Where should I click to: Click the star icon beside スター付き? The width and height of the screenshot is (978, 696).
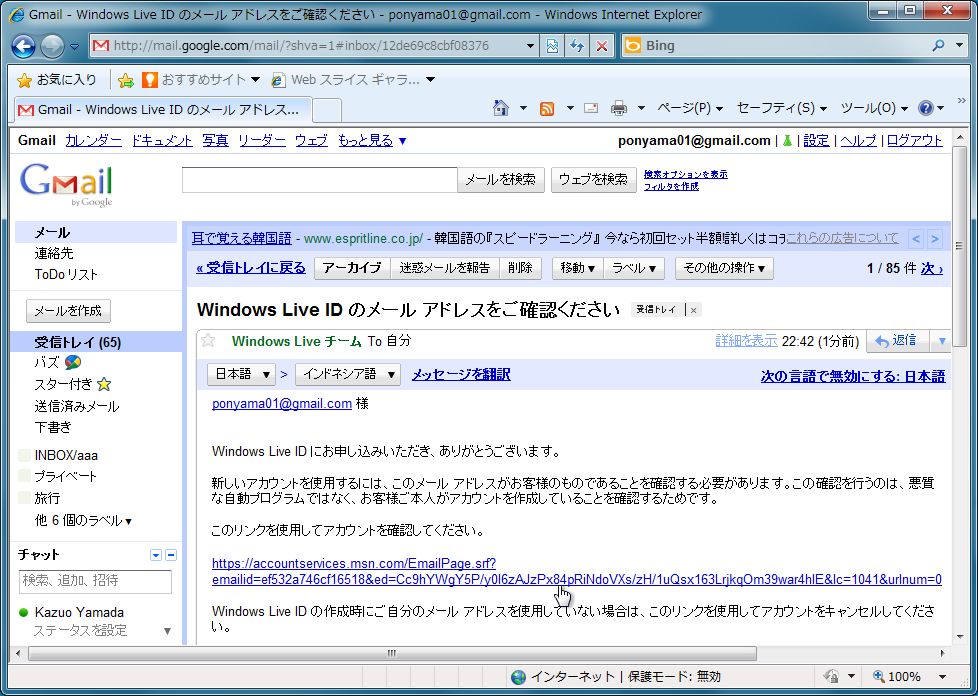tap(104, 384)
